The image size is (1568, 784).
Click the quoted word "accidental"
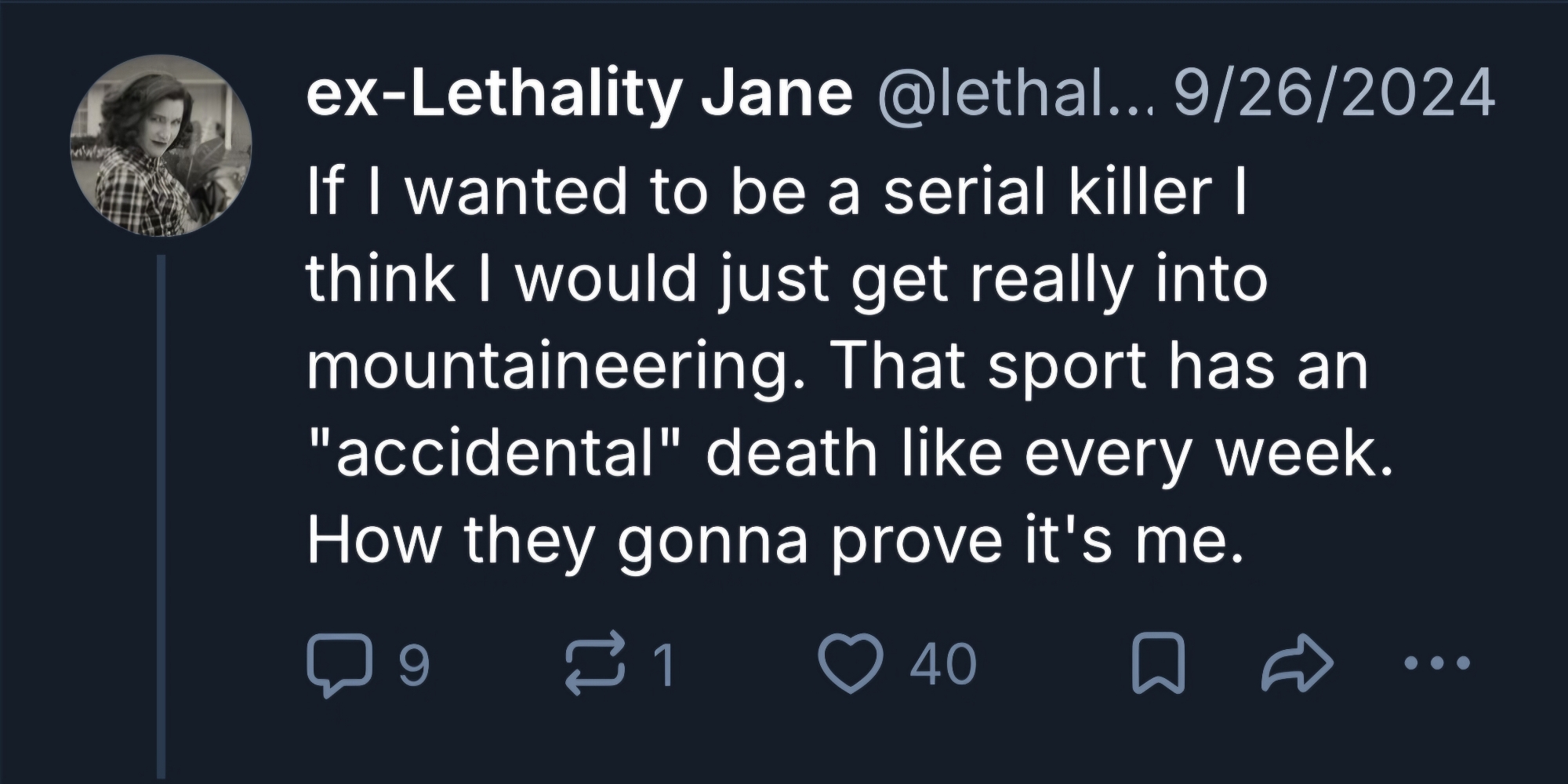pyautogui.click(x=495, y=455)
